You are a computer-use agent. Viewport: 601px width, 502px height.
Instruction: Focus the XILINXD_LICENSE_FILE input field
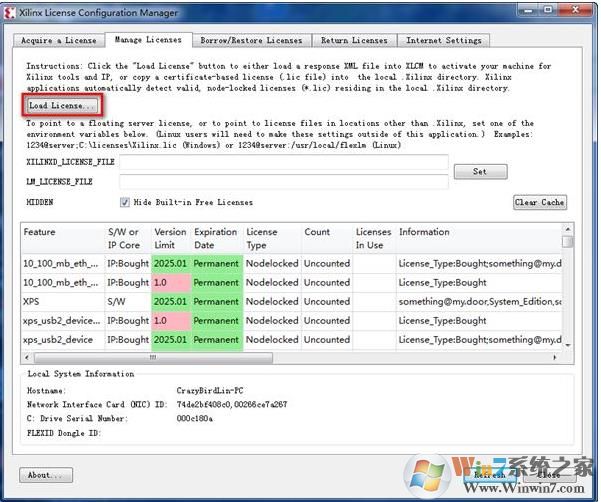[284, 162]
